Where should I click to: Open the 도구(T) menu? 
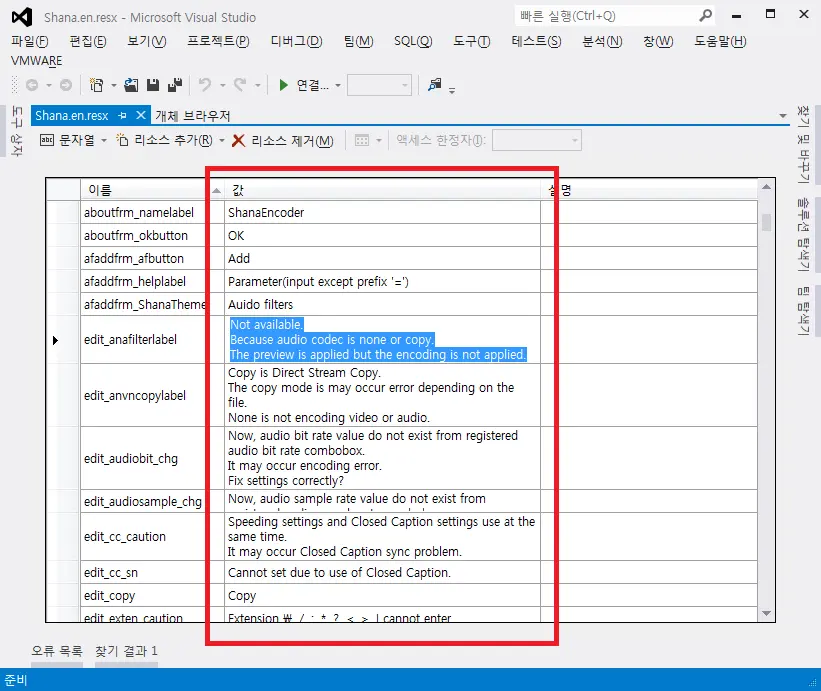[x=472, y=41]
